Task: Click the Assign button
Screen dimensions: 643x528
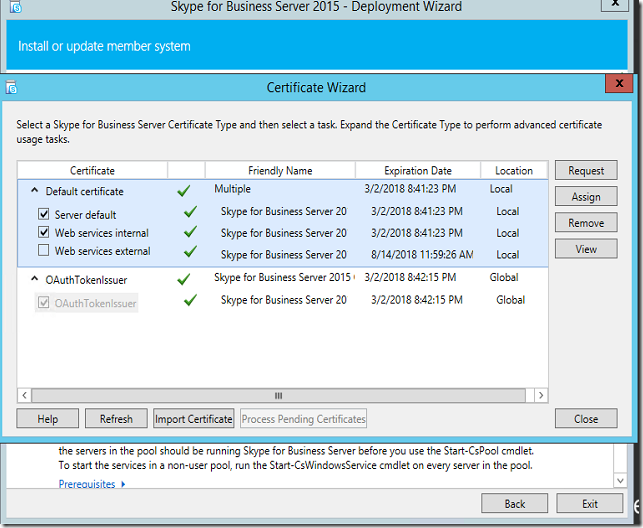Action: (586, 196)
